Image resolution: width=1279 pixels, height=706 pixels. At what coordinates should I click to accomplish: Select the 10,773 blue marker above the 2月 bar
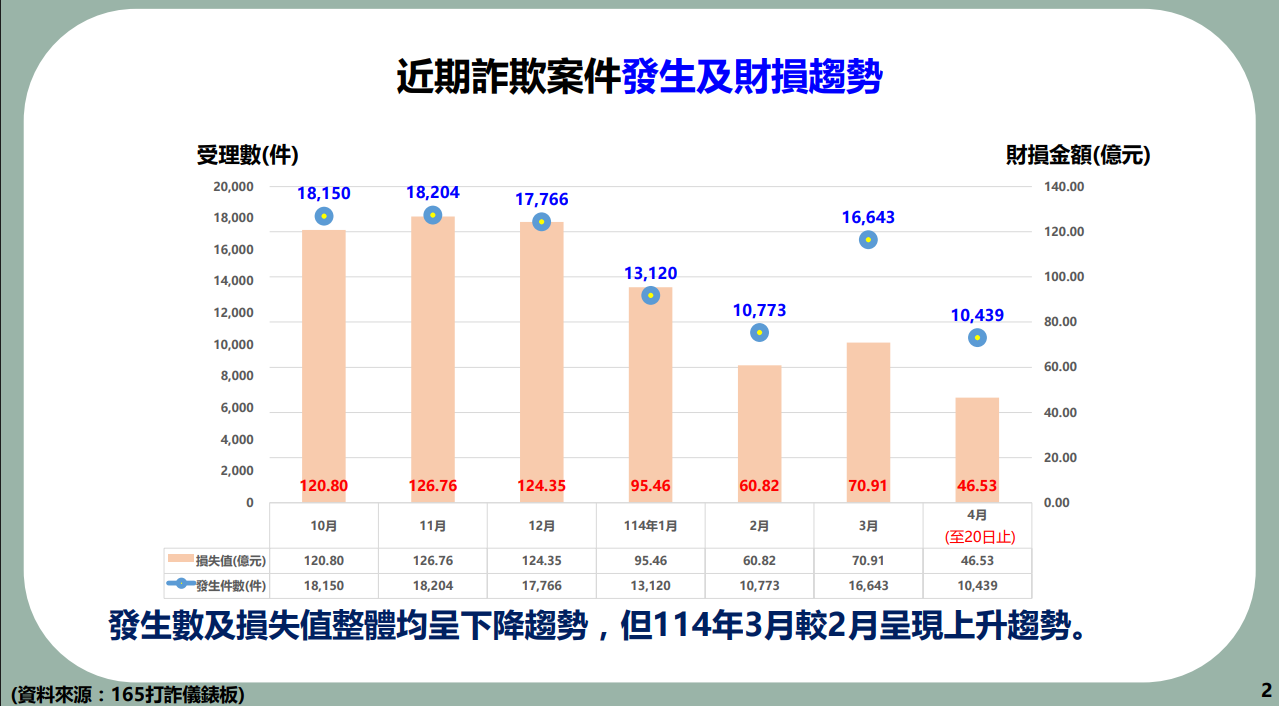pos(758,331)
